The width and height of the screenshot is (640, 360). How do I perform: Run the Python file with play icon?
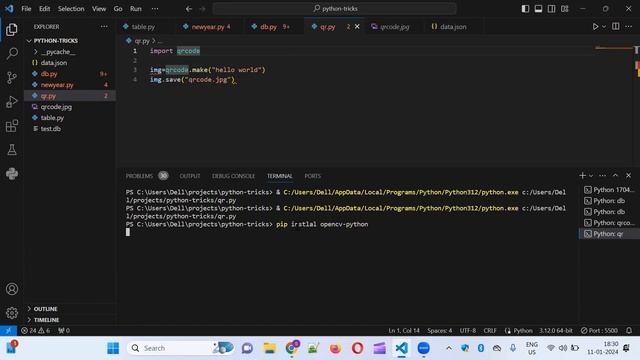[595, 27]
